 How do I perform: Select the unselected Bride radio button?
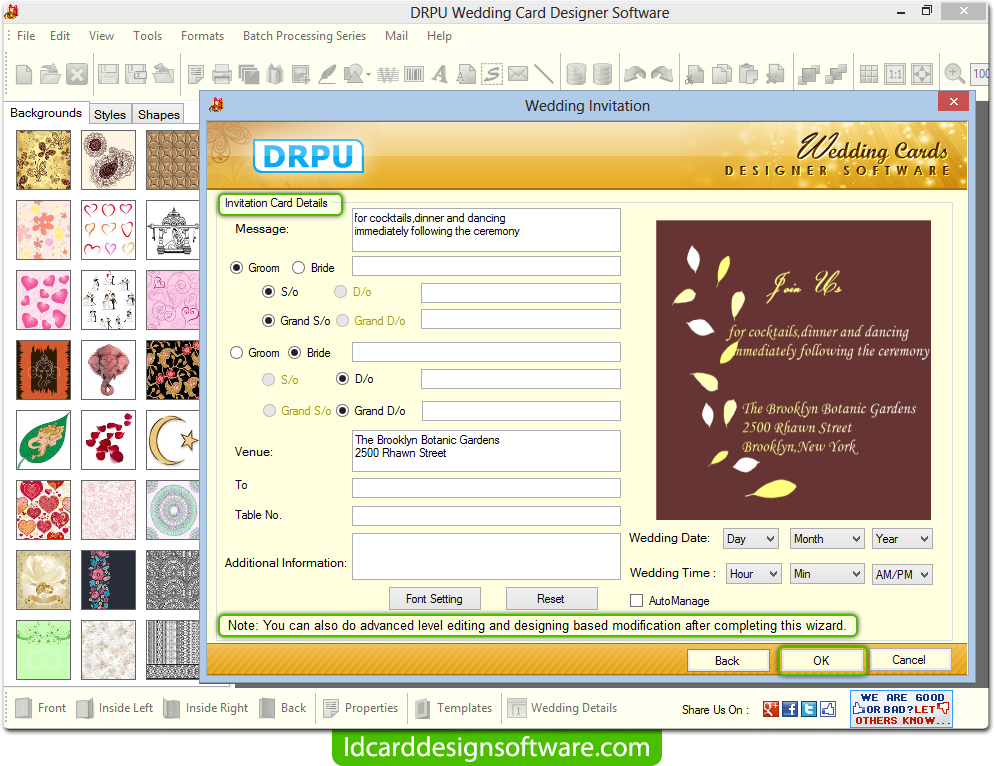click(299, 268)
